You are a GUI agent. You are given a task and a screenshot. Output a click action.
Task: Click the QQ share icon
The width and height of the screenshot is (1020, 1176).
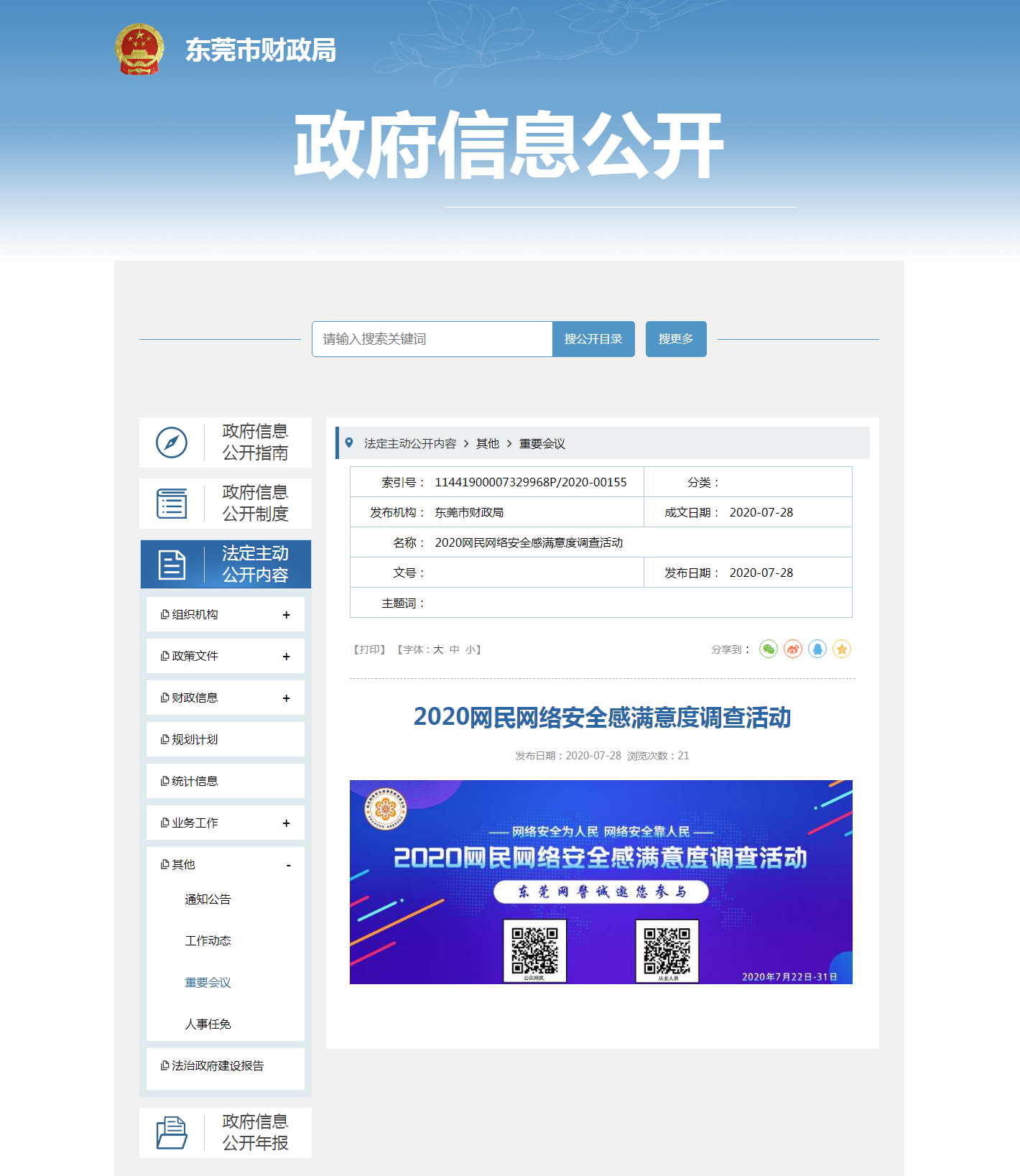(x=817, y=649)
